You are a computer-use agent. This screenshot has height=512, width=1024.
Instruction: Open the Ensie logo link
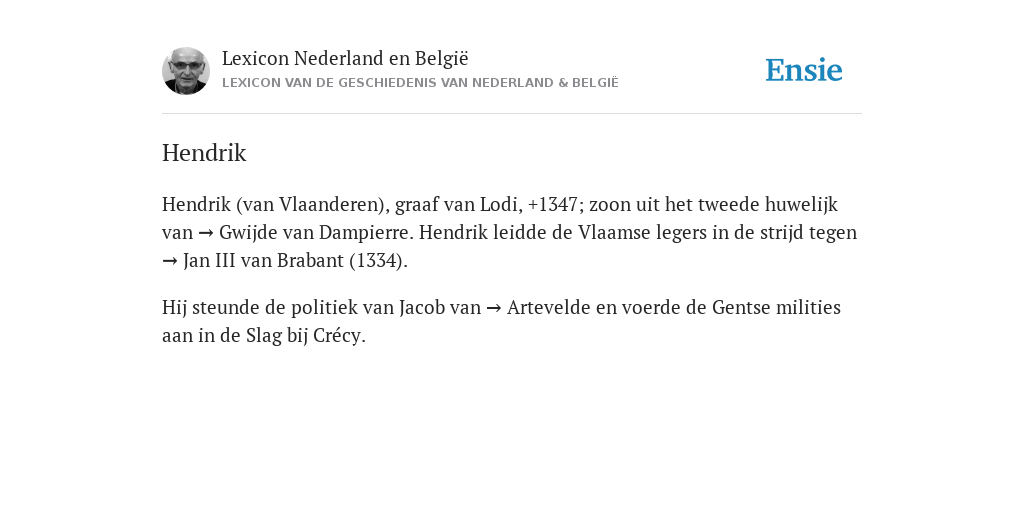tap(804, 70)
